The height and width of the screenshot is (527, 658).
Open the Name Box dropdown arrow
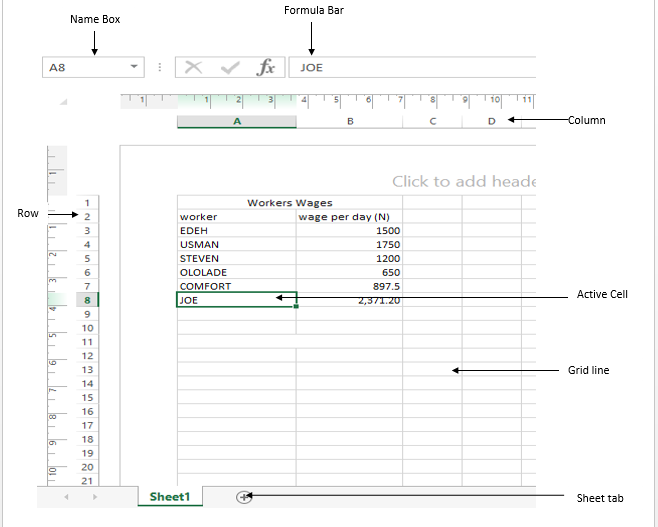[134, 67]
